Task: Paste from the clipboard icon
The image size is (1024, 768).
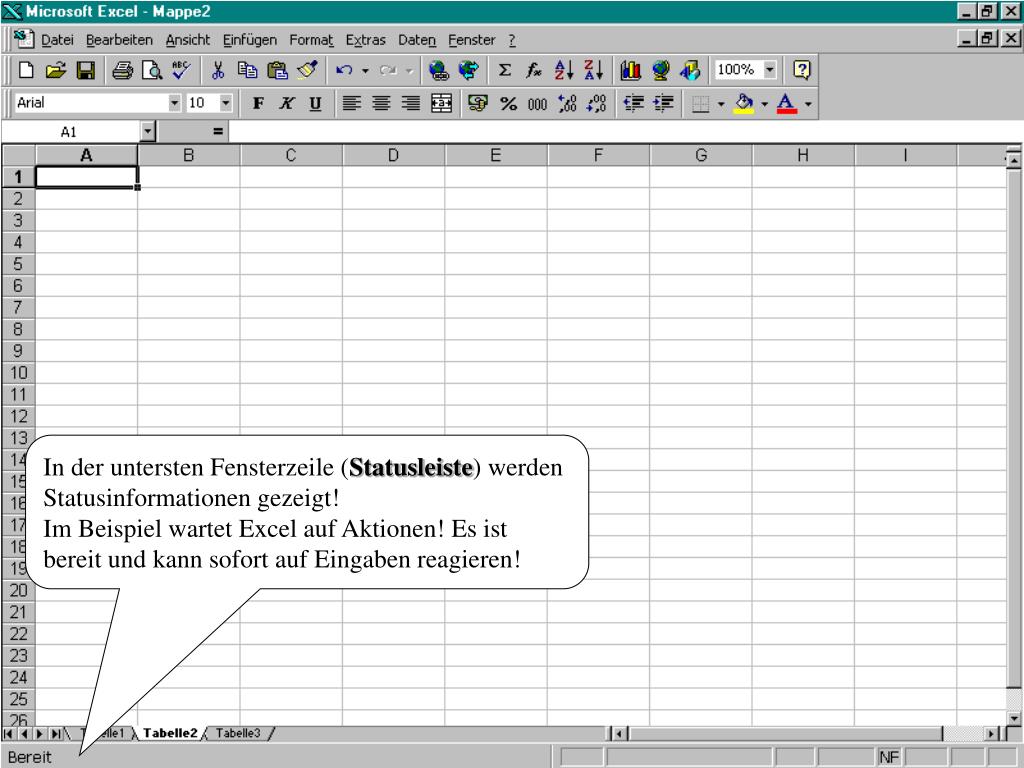Action: point(278,70)
